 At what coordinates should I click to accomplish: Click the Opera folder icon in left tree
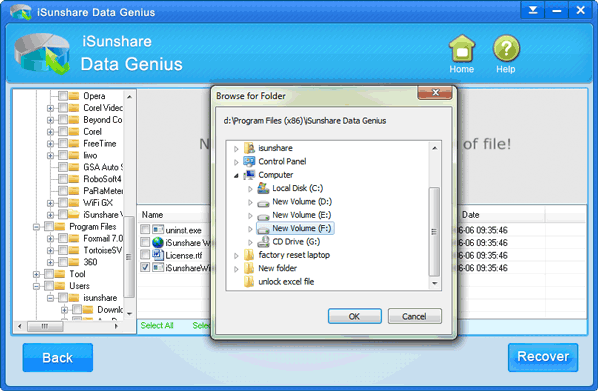pyautogui.click(x=74, y=96)
